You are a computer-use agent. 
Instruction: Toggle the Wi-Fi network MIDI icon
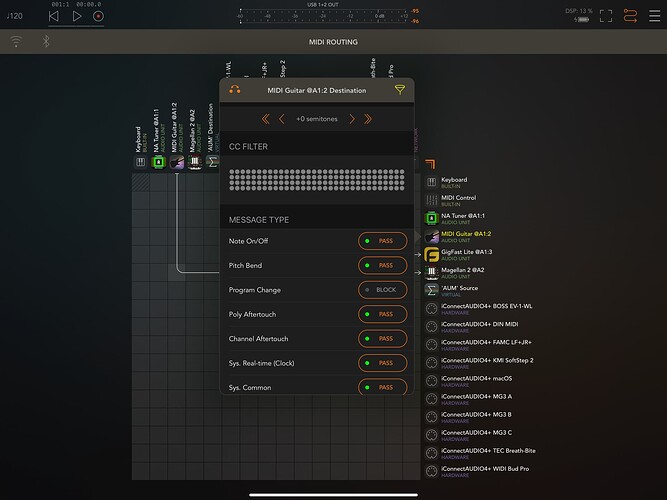[16, 41]
